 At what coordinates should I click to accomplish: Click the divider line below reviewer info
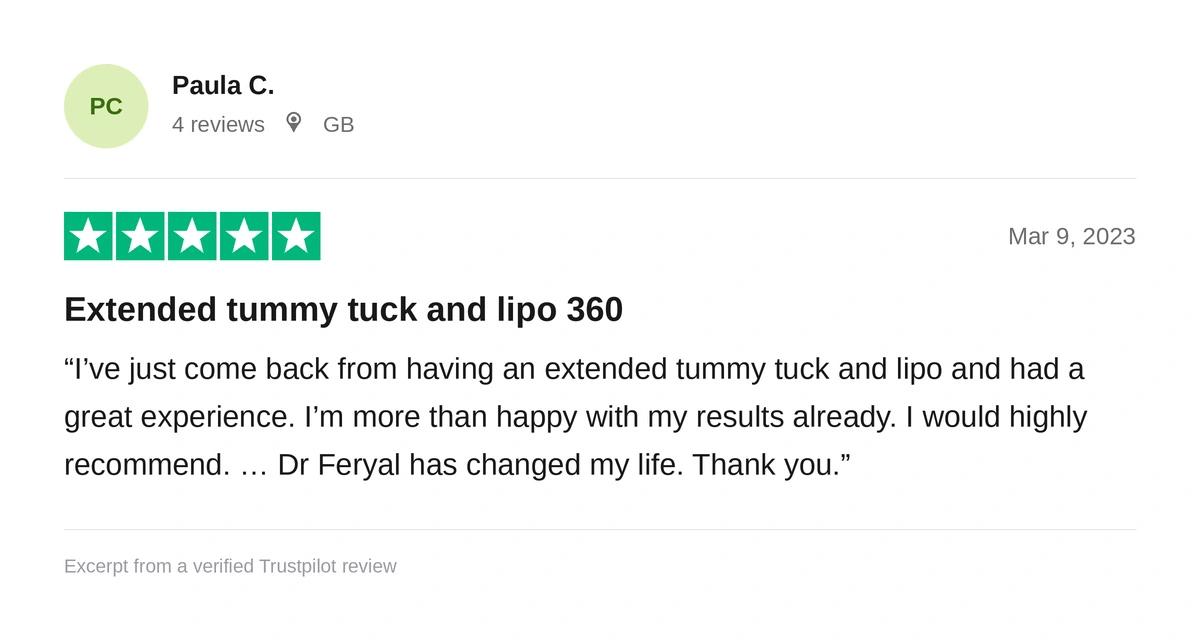coord(600,178)
